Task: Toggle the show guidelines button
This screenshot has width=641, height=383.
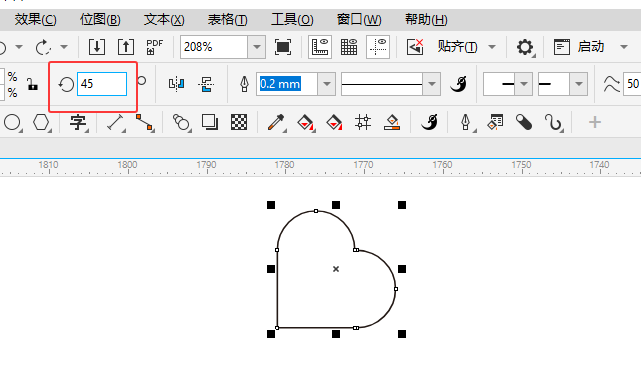Action: pyautogui.click(x=378, y=47)
